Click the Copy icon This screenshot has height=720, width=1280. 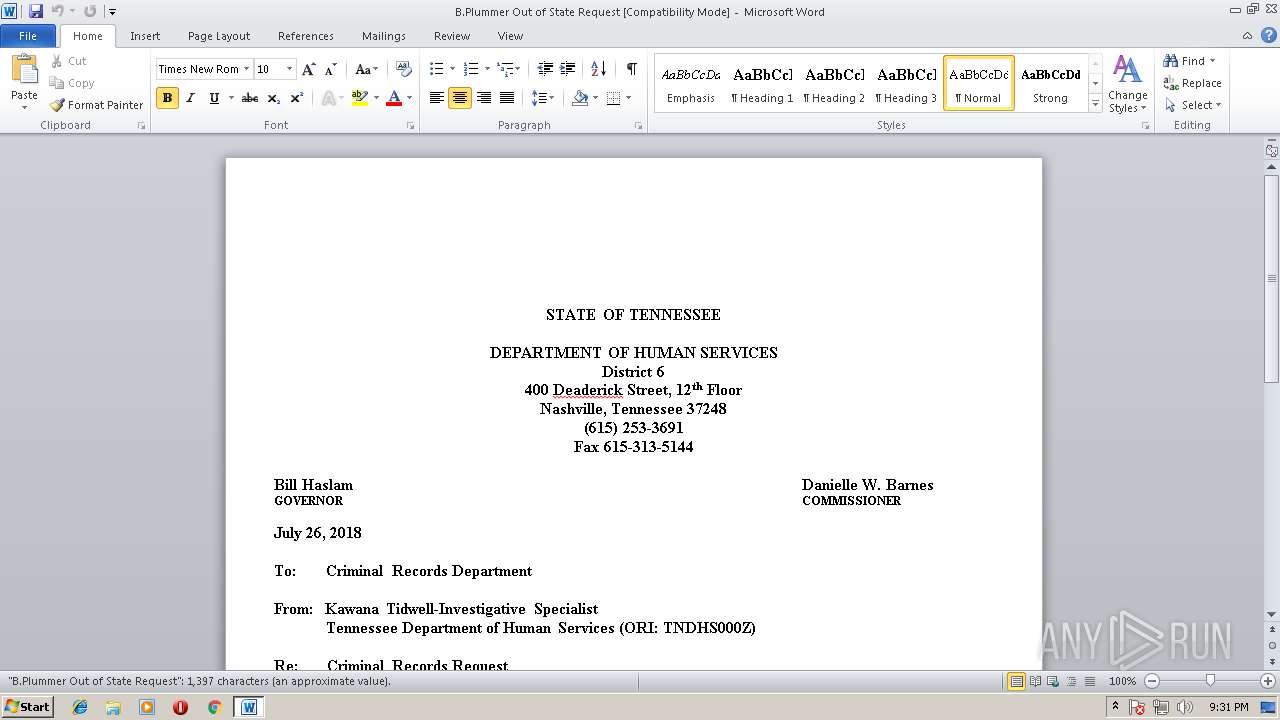[x=57, y=83]
